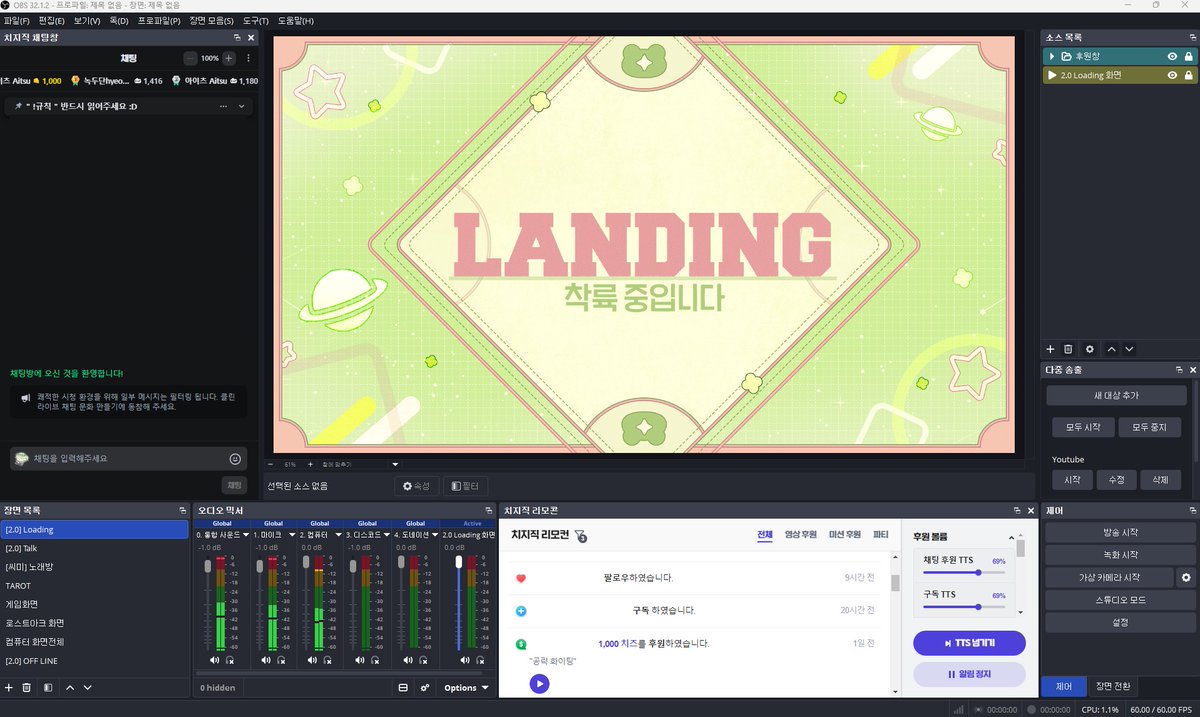Mute the 0. 통합 사운드 channel

tap(215, 661)
